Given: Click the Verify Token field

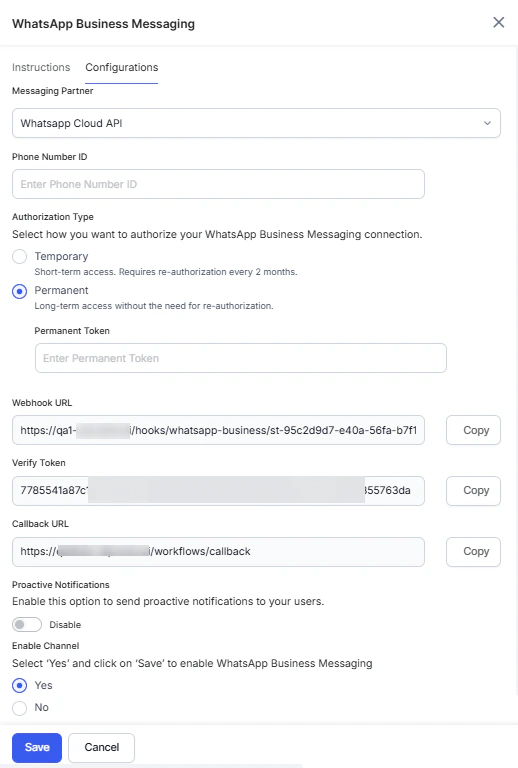Looking at the screenshot, I should (x=218, y=491).
